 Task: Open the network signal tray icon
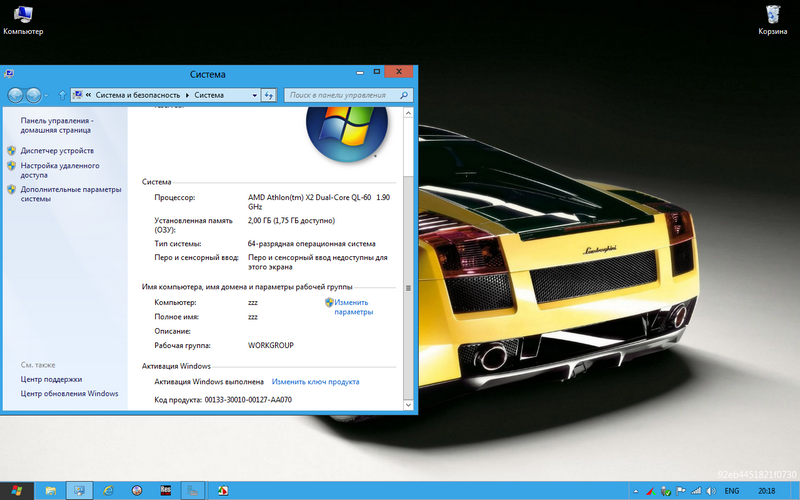click(696, 491)
